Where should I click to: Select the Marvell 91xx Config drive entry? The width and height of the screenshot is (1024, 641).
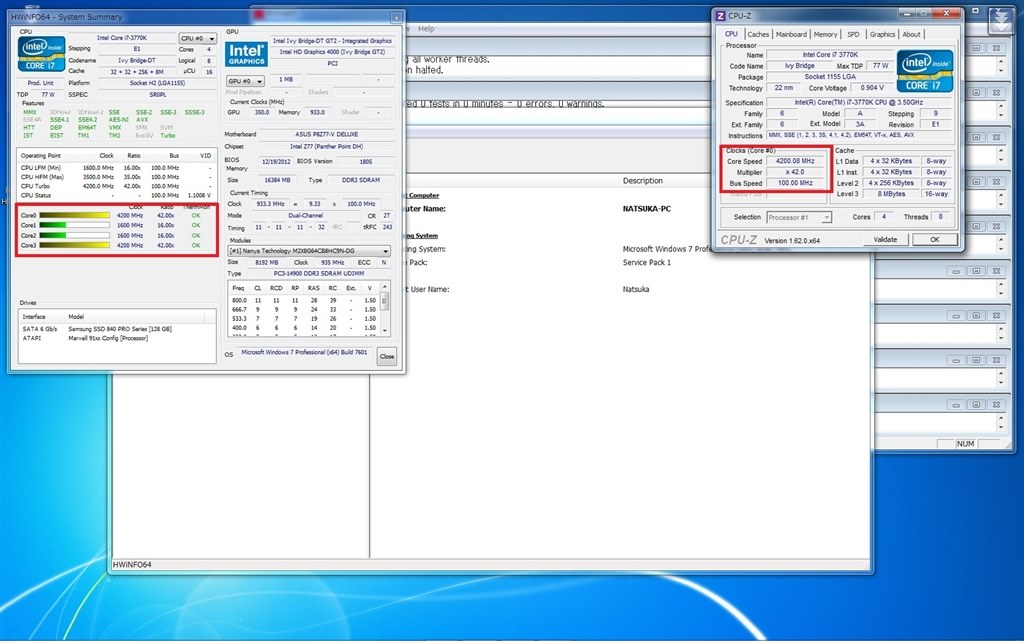[108, 338]
